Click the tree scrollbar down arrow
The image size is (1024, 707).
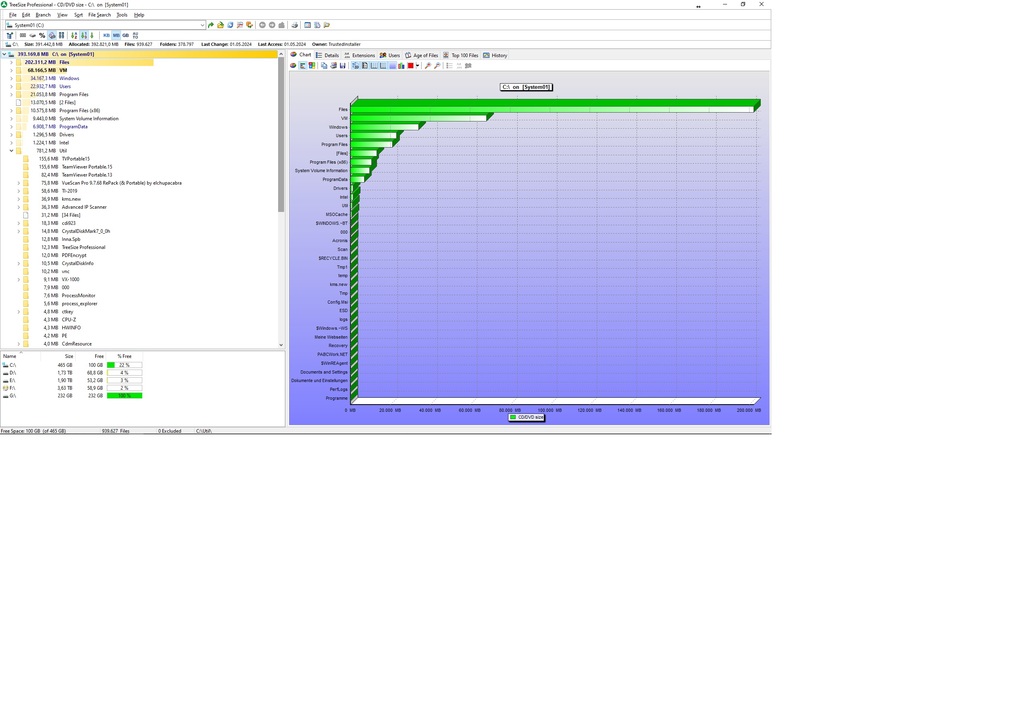pyautogui.click(x=281, y=345)
